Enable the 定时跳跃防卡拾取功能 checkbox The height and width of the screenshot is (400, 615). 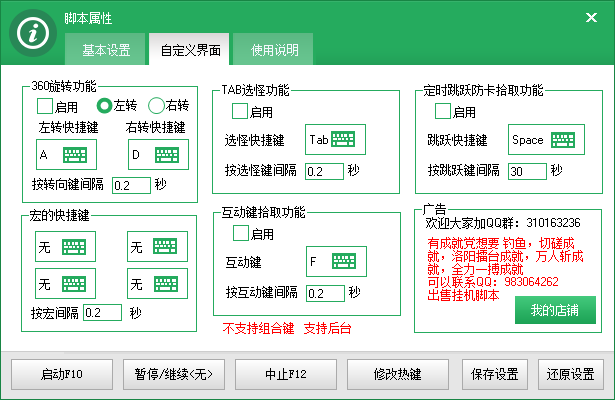tap(443, 111)
